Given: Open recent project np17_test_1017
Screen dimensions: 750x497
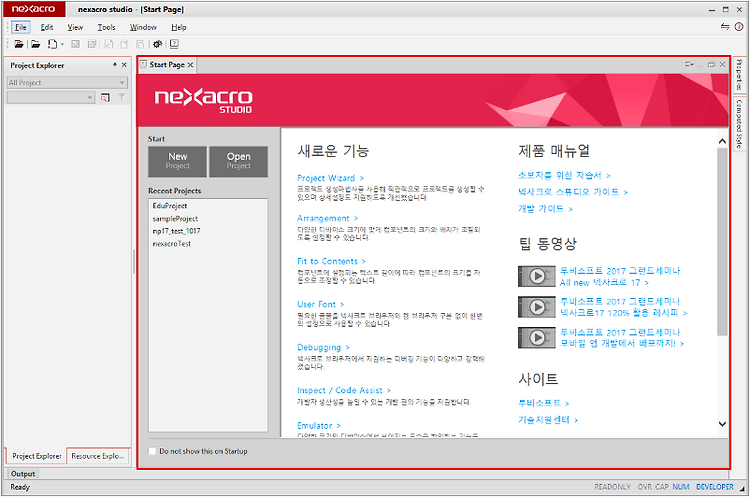Looking at the screenshot, I should coord(176,231).
